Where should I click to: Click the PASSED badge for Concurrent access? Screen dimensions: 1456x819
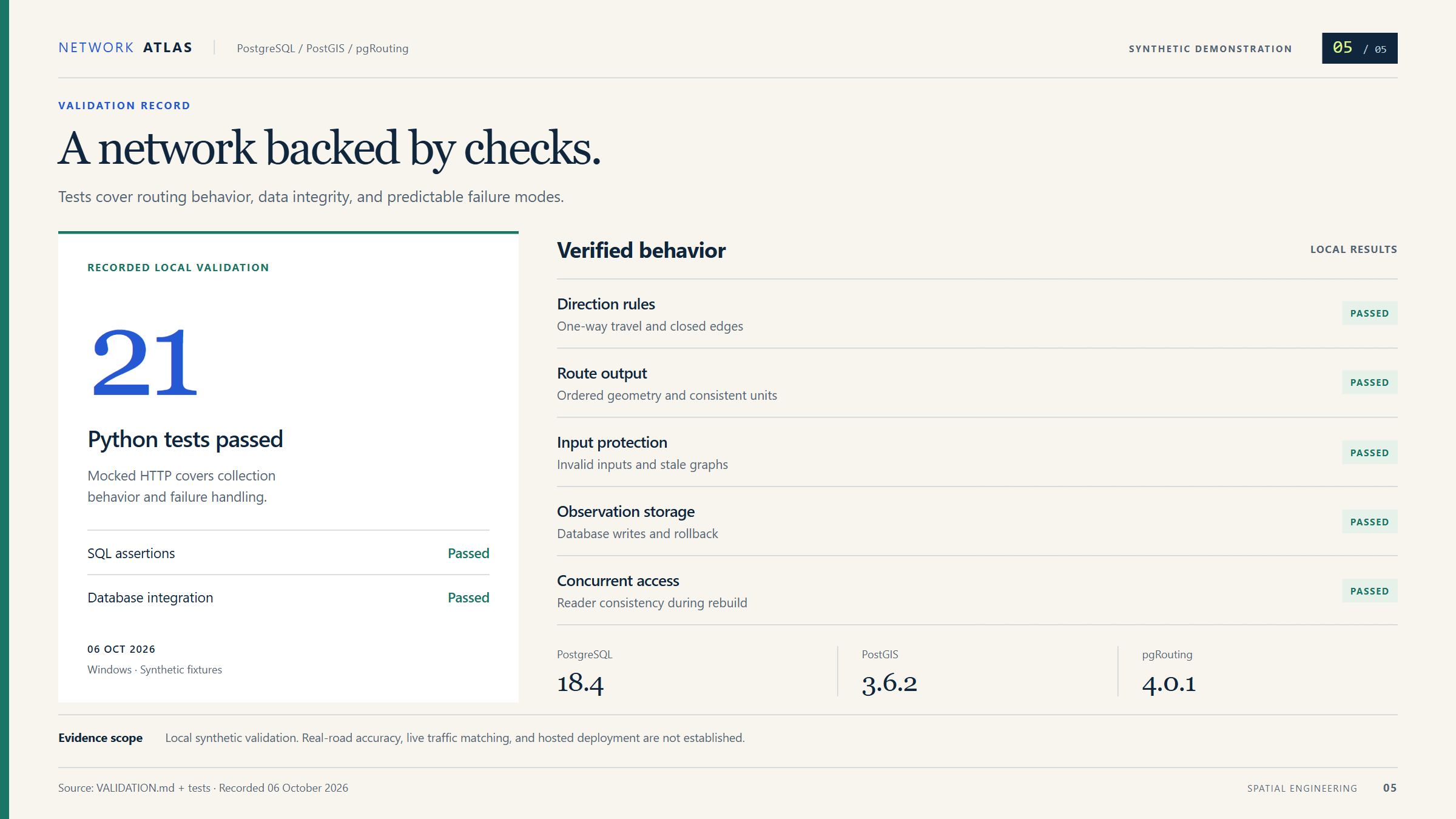click(1369, 591)
